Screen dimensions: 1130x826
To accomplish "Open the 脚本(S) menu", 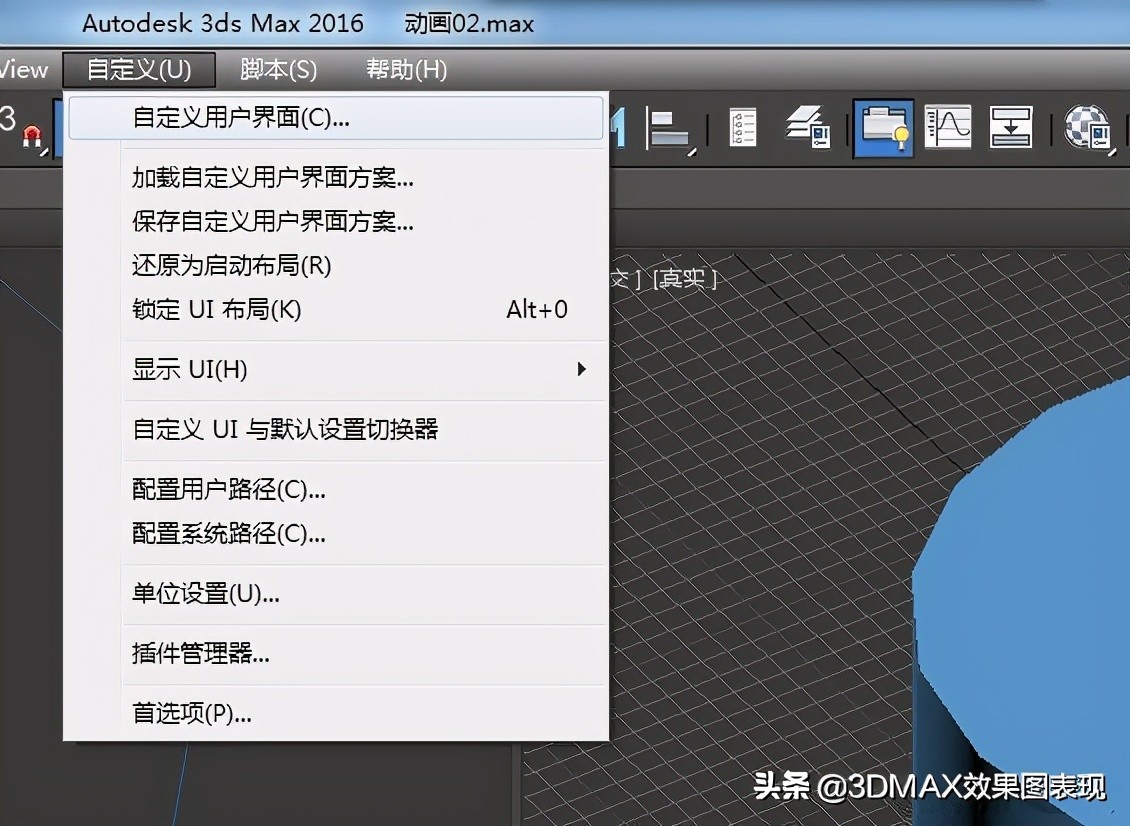I will click(279, 69).
